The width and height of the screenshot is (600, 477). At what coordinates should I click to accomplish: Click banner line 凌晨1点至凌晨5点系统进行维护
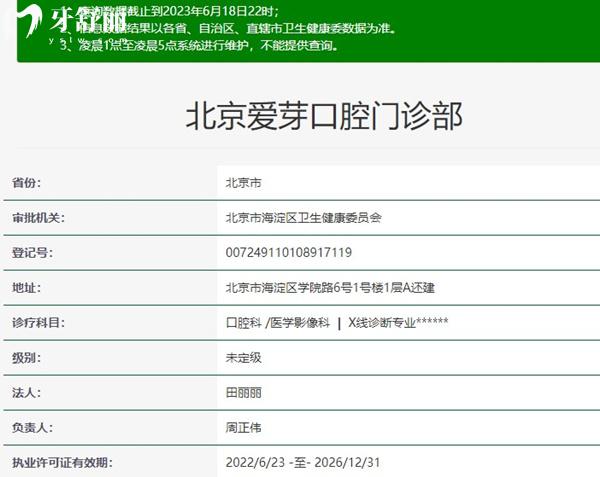(x=199, y=46)
